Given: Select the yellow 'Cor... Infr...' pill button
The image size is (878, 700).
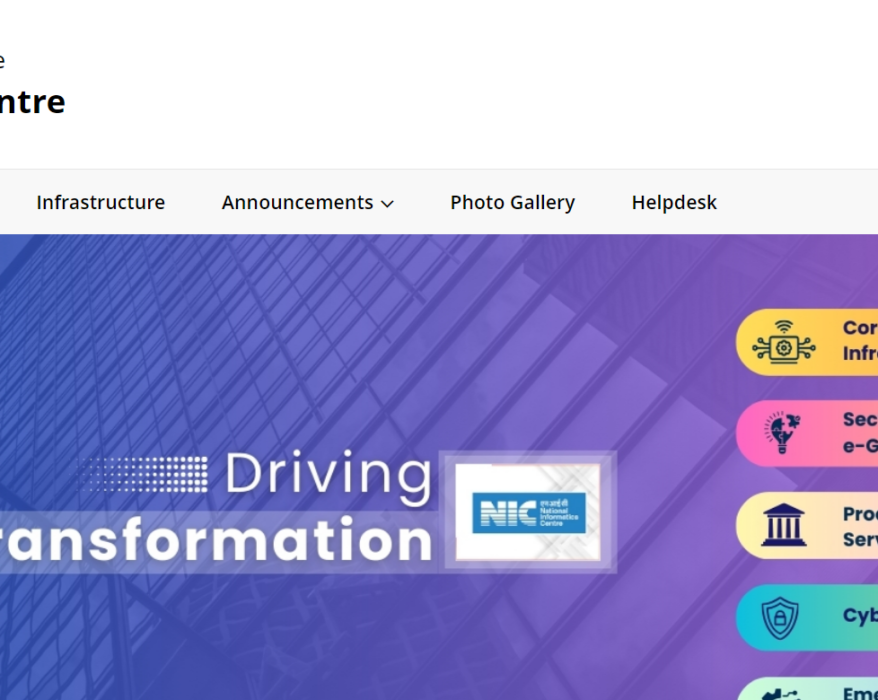Looking at the screenshot, I should pos(807,342).
